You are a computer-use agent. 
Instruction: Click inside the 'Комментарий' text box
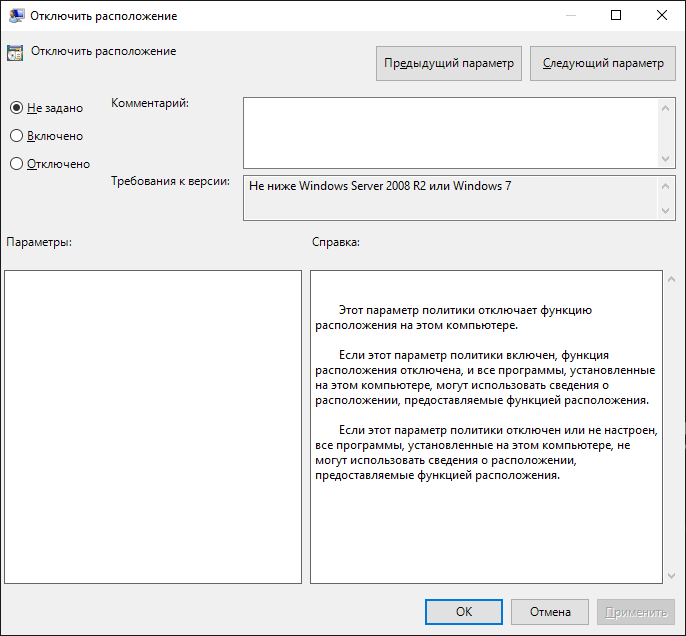[x=451, y=133]
